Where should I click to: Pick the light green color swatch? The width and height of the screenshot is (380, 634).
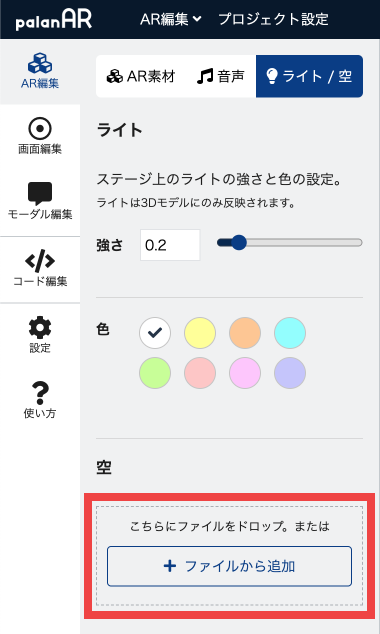coord(155,373)
